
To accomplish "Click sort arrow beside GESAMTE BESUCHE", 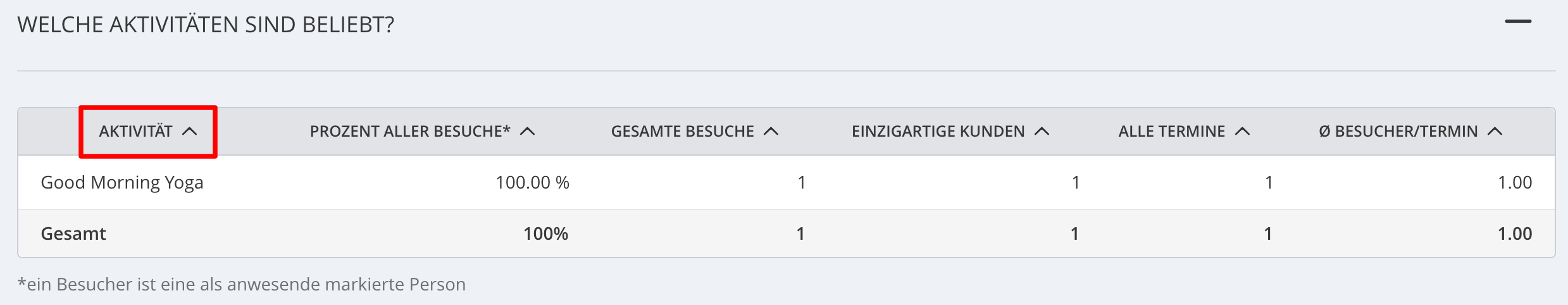I will (x=771, y=132).
